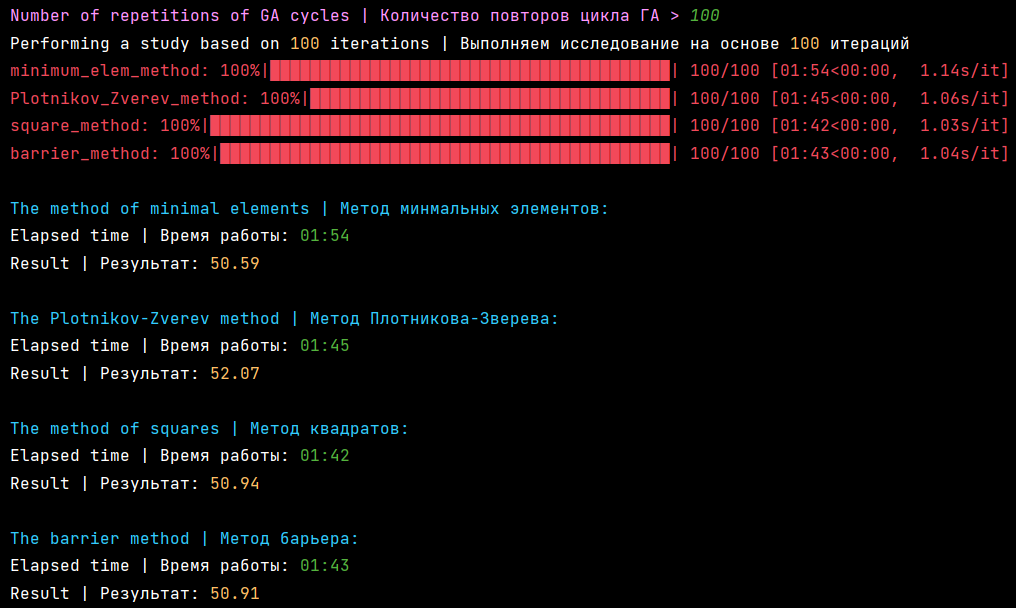Click the barrier_method progress bar
1016x608 pixels.
(x=445, y=153)
